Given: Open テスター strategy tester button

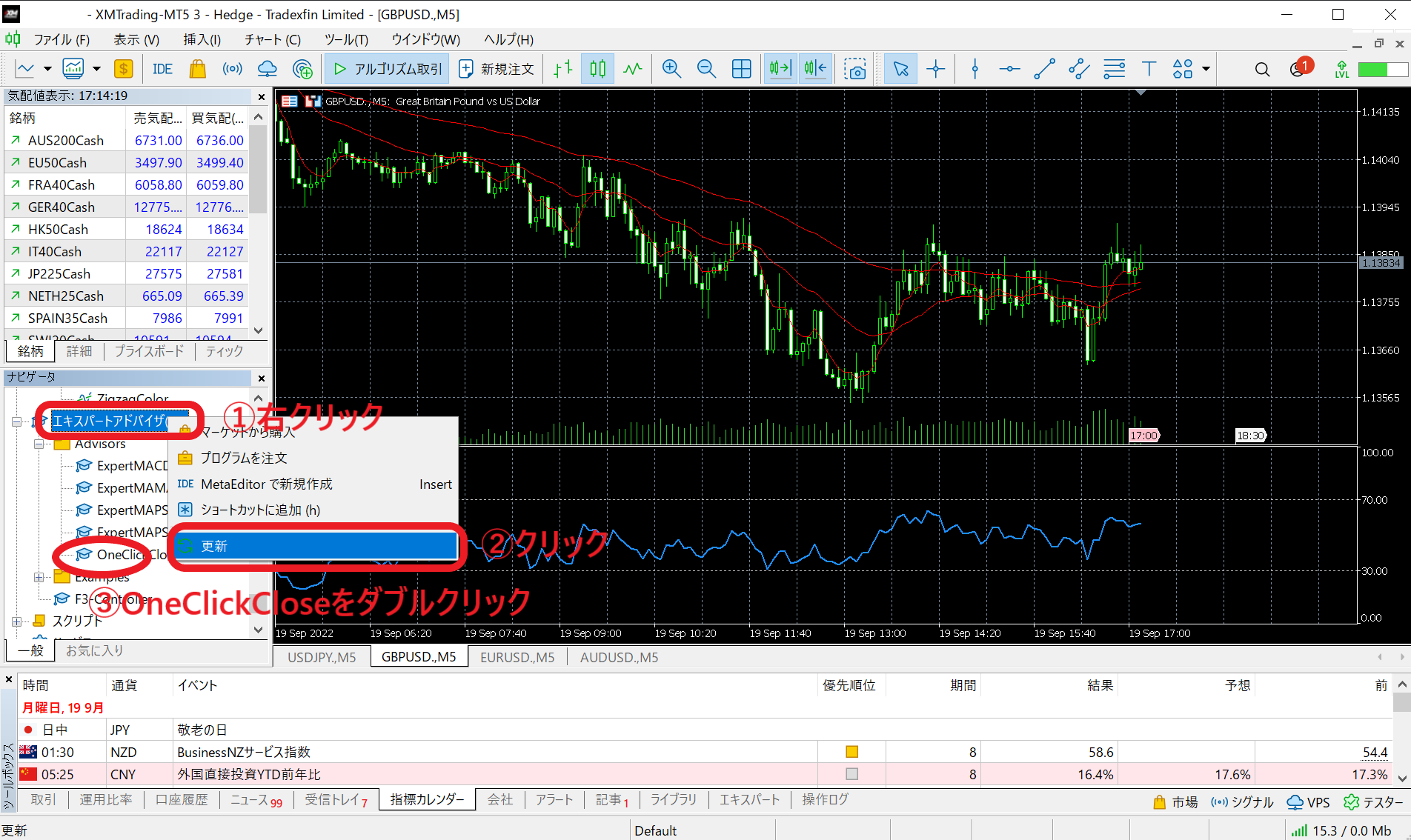Looking at the screenshot, I should pos(1373,802).
